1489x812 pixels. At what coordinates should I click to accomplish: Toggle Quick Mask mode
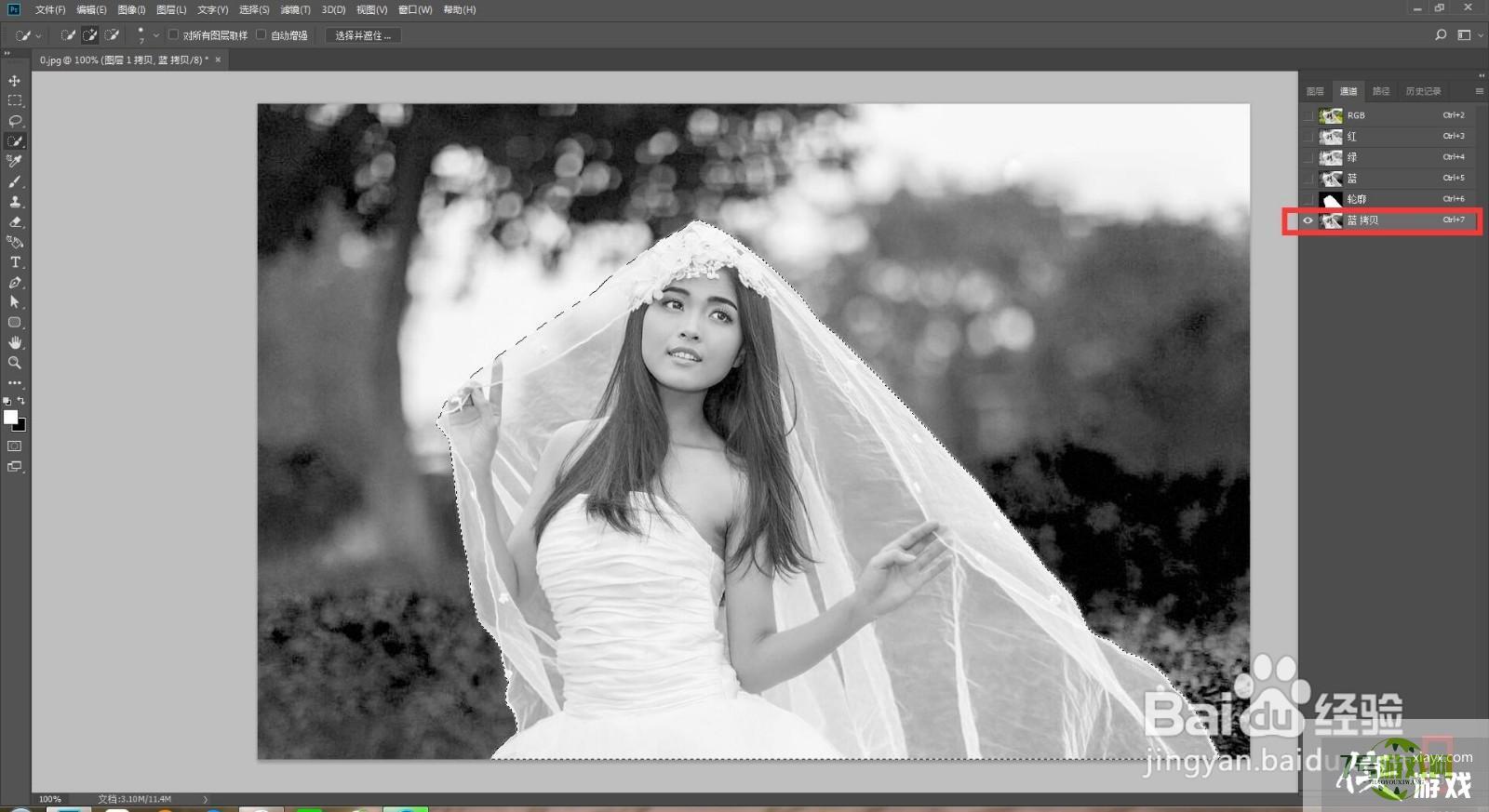pos(14,446)
